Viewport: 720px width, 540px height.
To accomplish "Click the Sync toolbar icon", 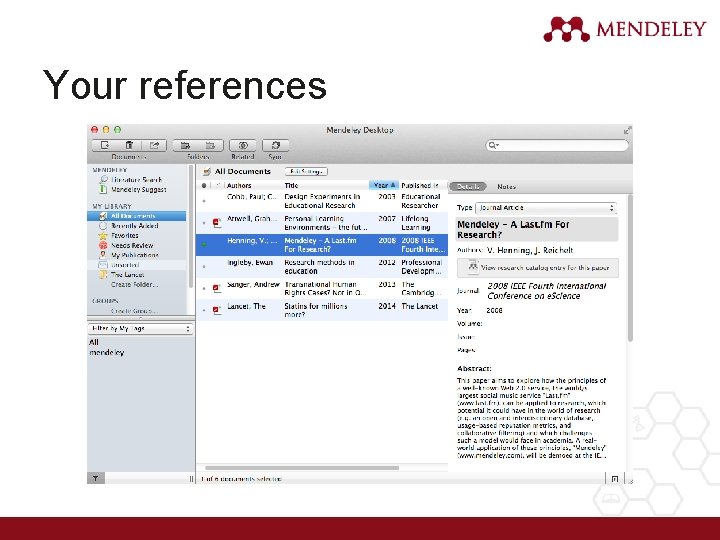I will (x=276, y=145).
